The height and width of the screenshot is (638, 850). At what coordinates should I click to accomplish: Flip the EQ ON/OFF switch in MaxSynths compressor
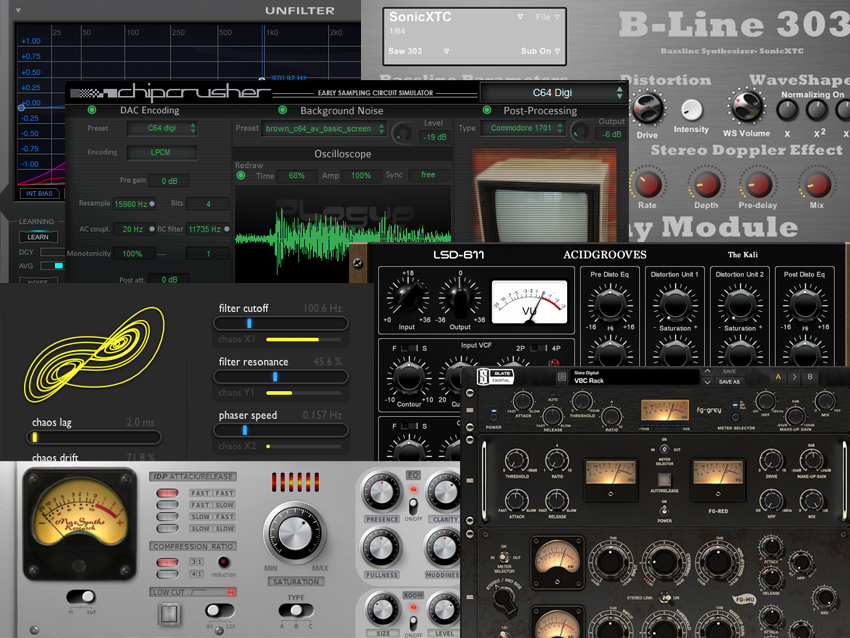413,507
